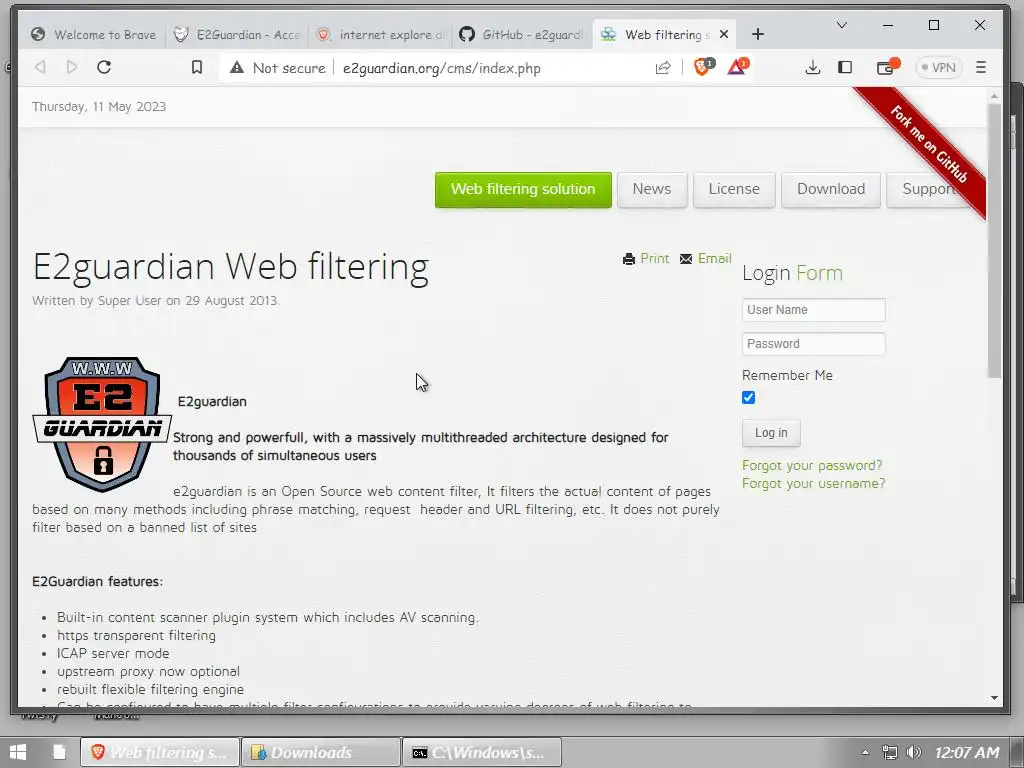Click the scrollbar up arrow
This screenshot has width=1024, height=768.
point(994,96)
